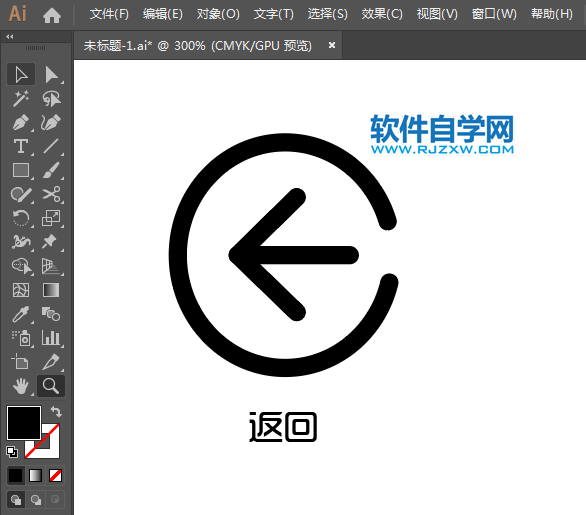The width and height of the screenshot is (586, 515).
Task: Select the Scissors tool
Action: pos(51,194)
